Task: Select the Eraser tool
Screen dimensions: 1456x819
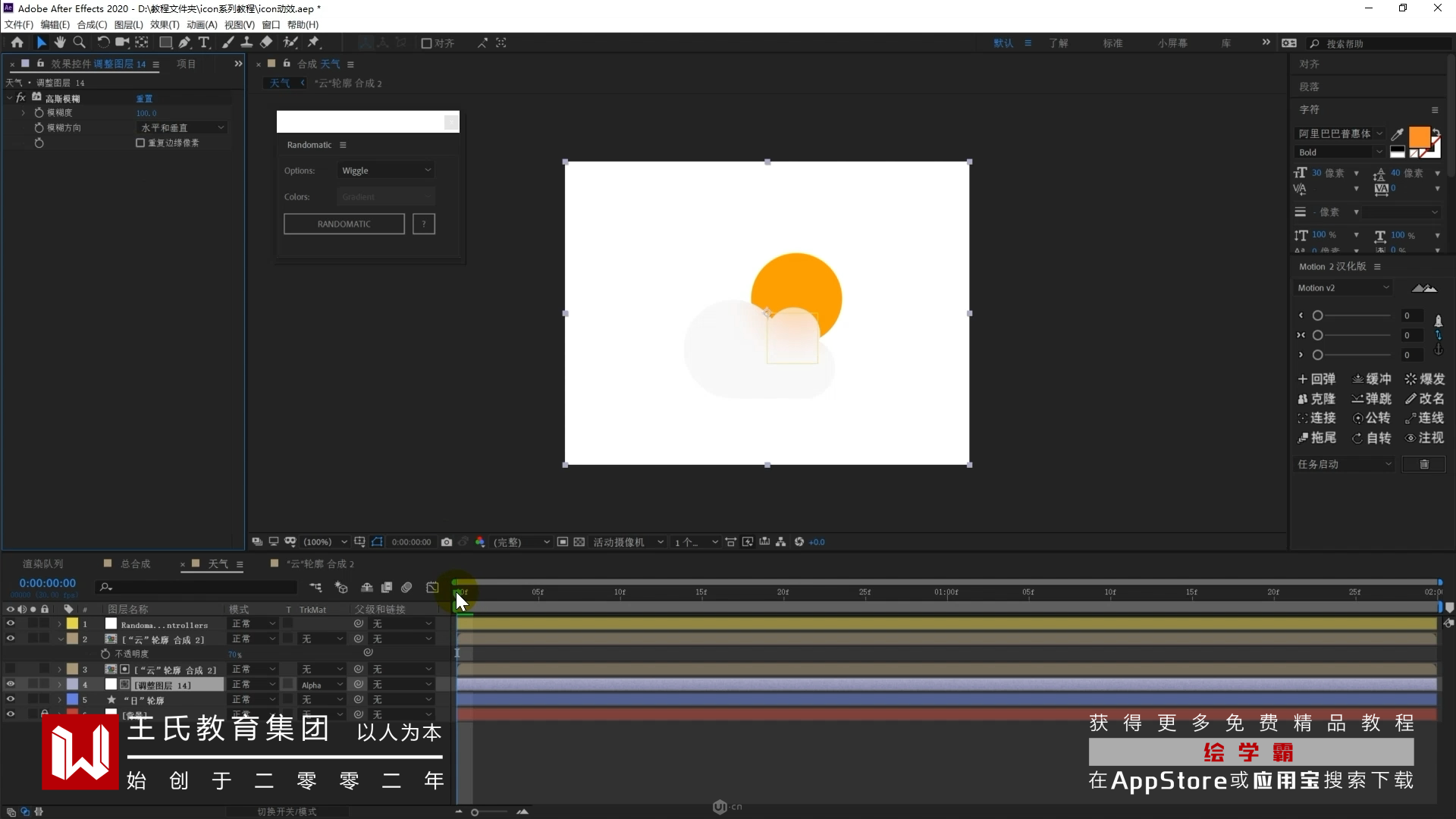Action: pyautogui.click(x=266, y=42)
